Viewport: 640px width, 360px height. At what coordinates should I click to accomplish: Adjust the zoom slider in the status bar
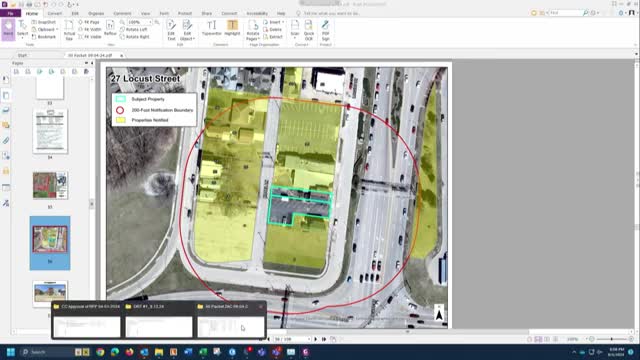(x=611, y=339)
